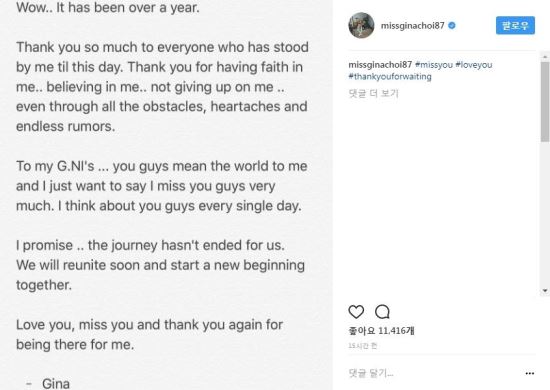The height and width of the screenshot is (390, 550).
Task: Open the missginachoi87 profile picture
Action: pos(361,25)
